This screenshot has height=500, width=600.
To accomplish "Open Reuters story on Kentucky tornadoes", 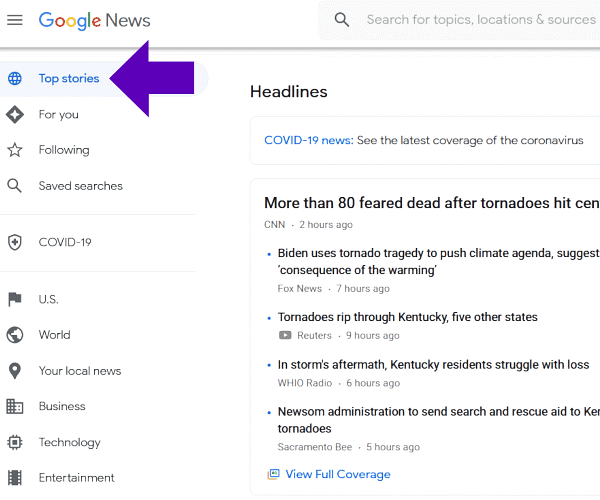I will click(407, 317).
